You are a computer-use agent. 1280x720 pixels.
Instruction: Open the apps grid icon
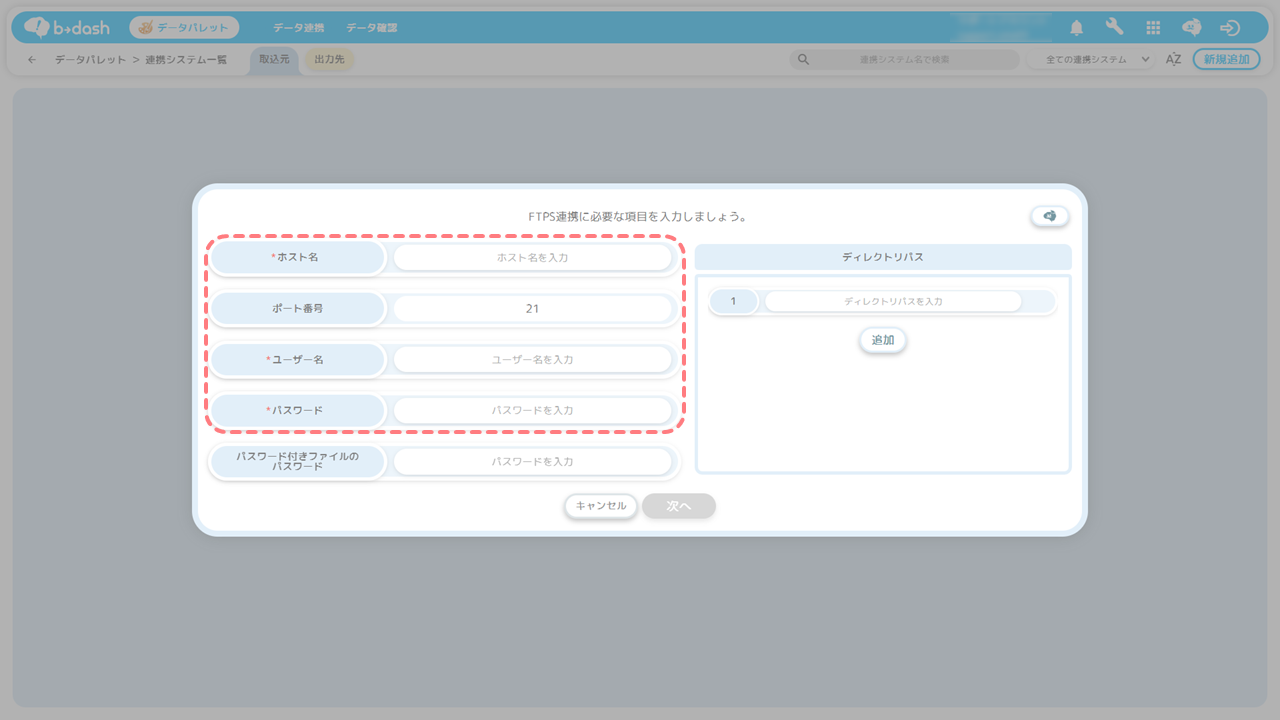[x=1153, y=28]
